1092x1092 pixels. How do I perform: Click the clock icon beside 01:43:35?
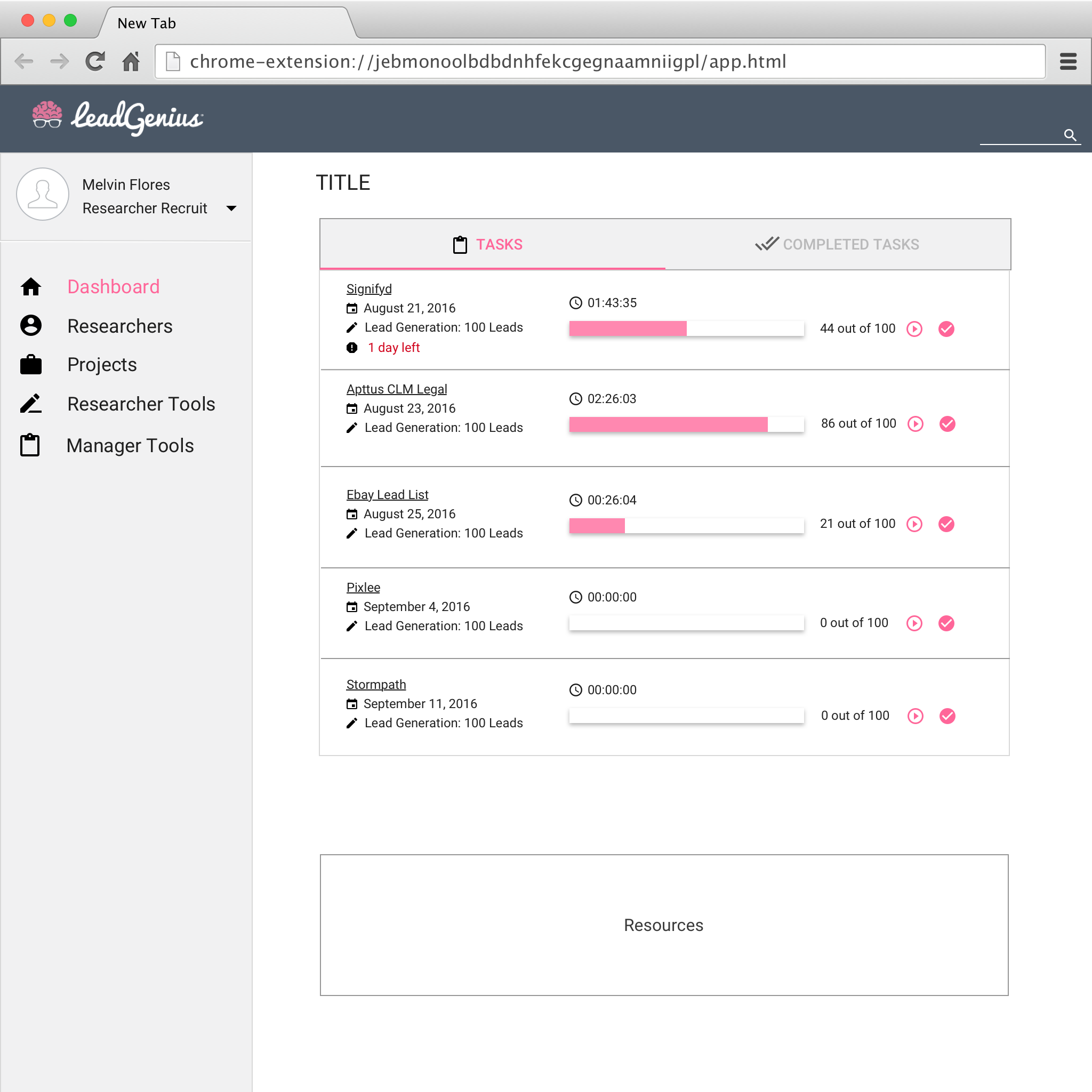(575, 303)
